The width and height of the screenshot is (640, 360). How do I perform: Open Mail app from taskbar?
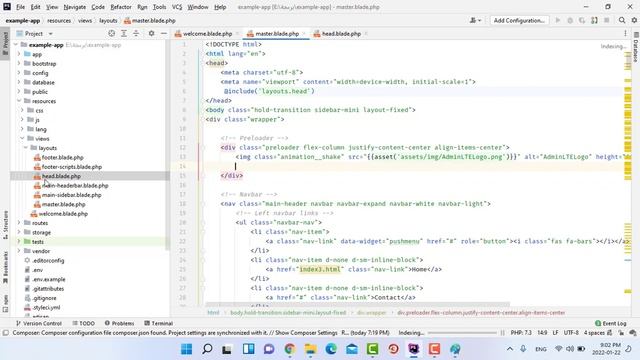tap(352, 349)
